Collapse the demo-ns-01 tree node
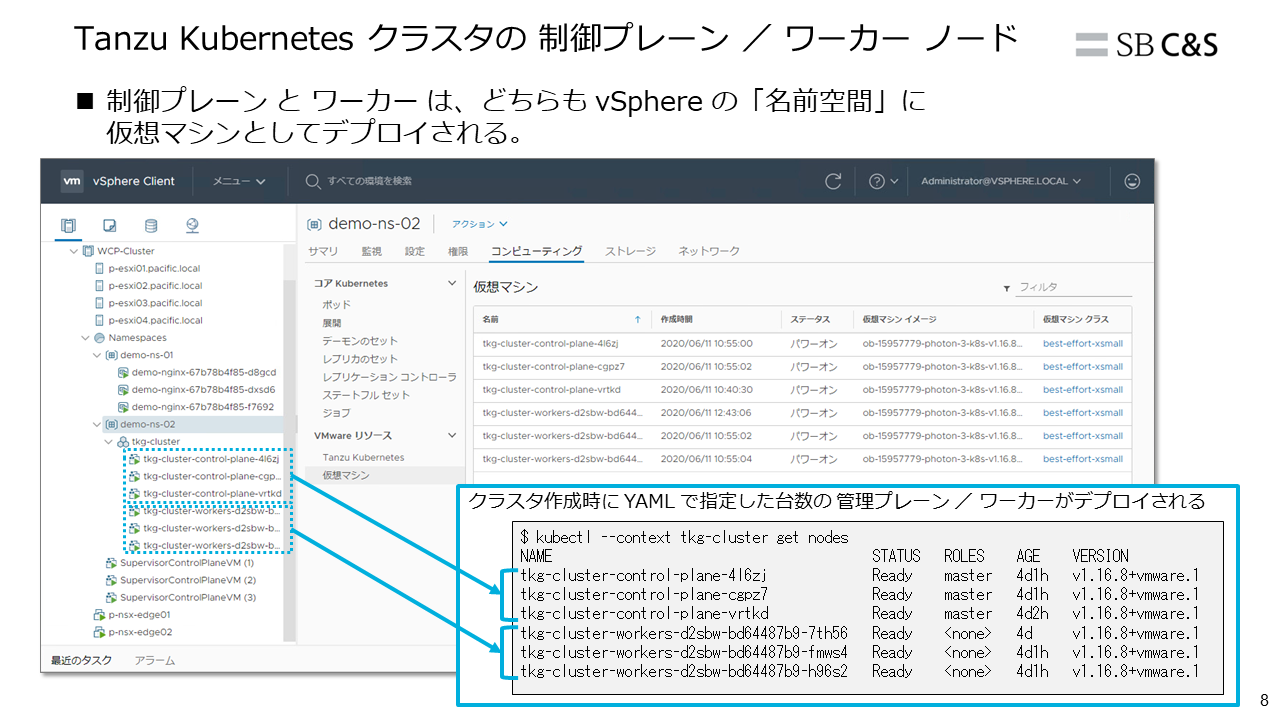This screenshot has height=720, width=1280. tap(96, 355)
